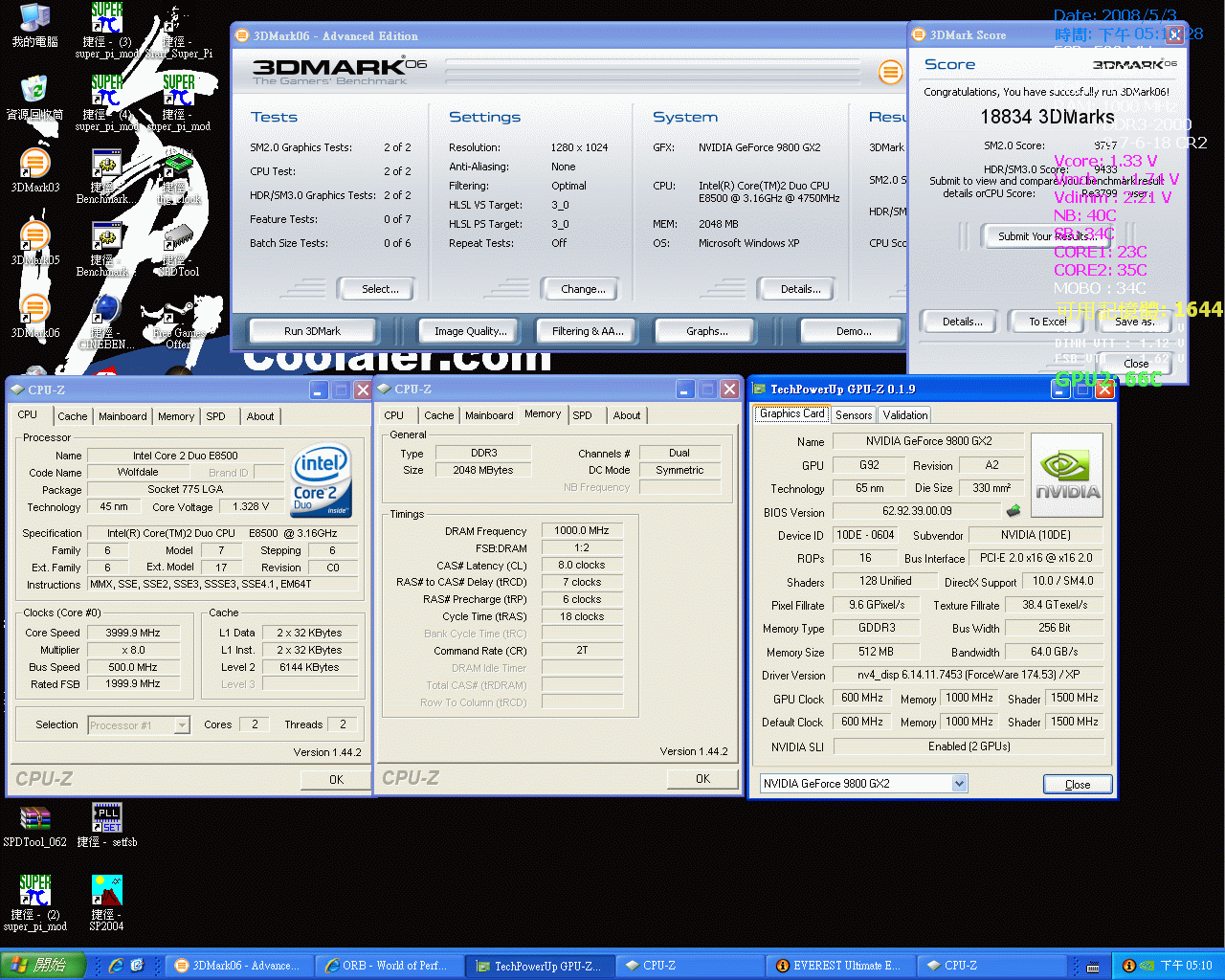This screenshot has width=1225, height=980.
Task: Select the SPDTool_062 archive icon
Action: pyautogui.click(x=34, y=818)
